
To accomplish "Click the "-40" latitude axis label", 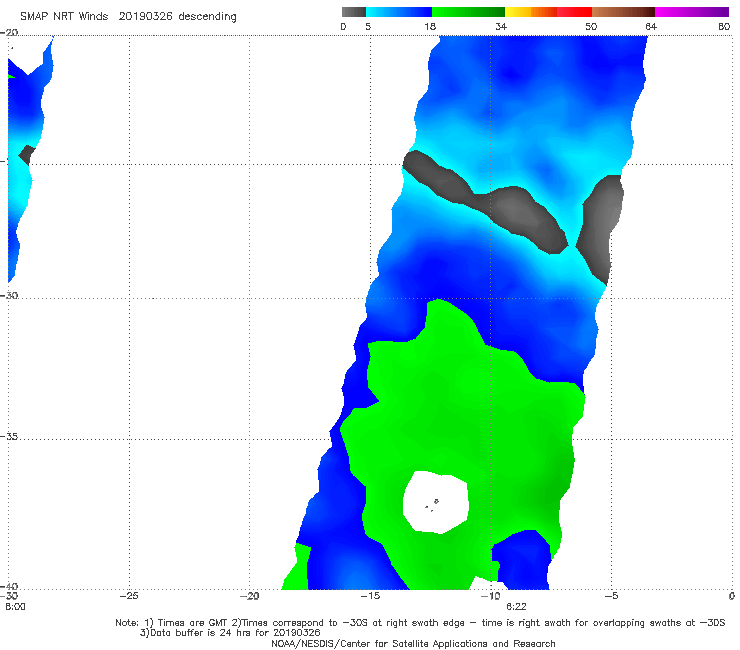I will coord(9,586).
